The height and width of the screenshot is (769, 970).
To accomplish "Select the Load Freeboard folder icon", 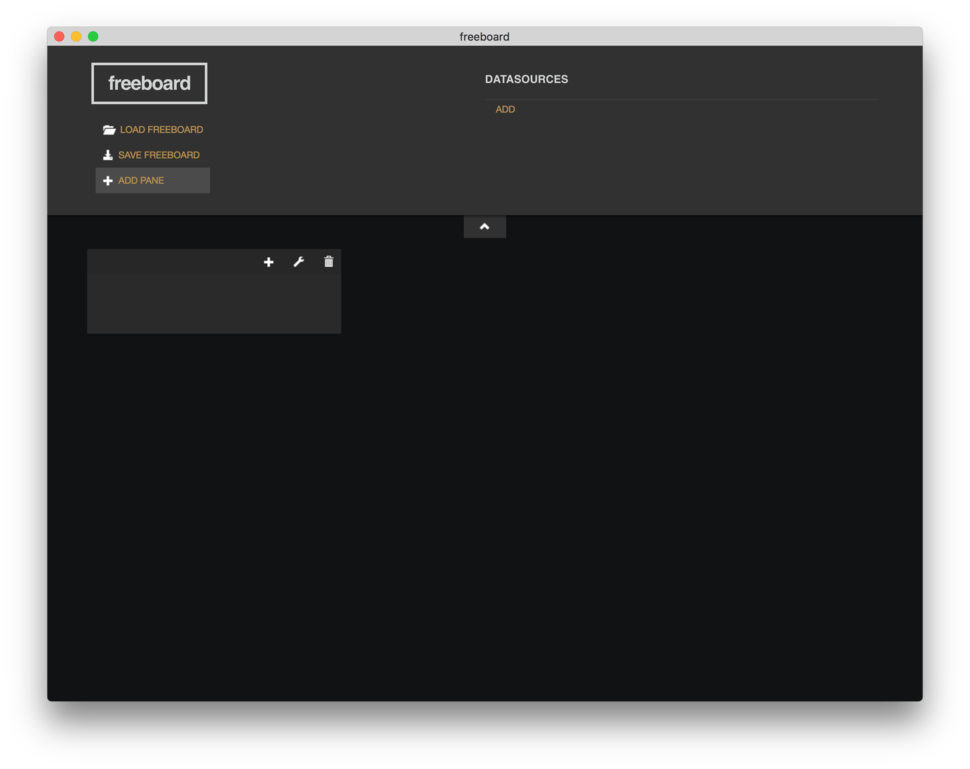I will pos(108,129).
